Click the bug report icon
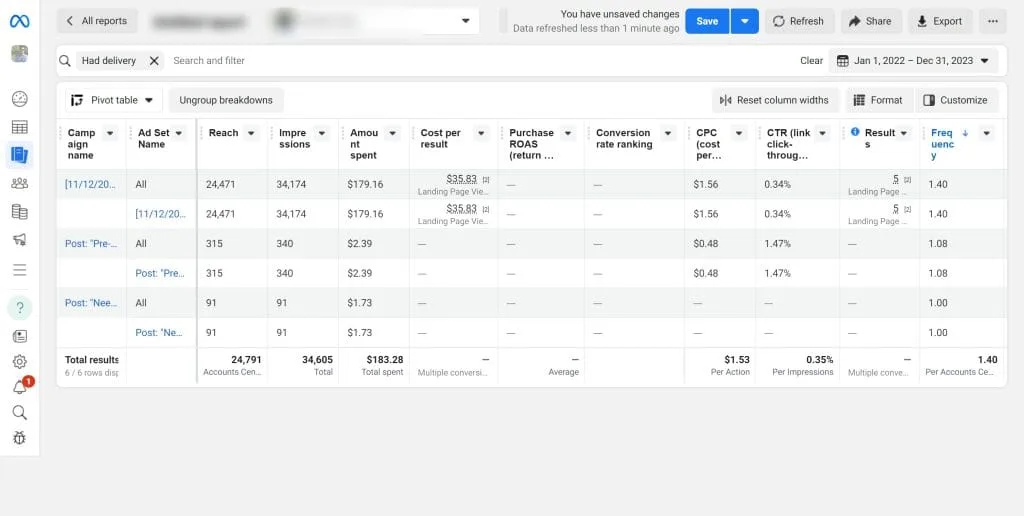The height and width of the screenshot is (516, 1024). coord(20,438)
